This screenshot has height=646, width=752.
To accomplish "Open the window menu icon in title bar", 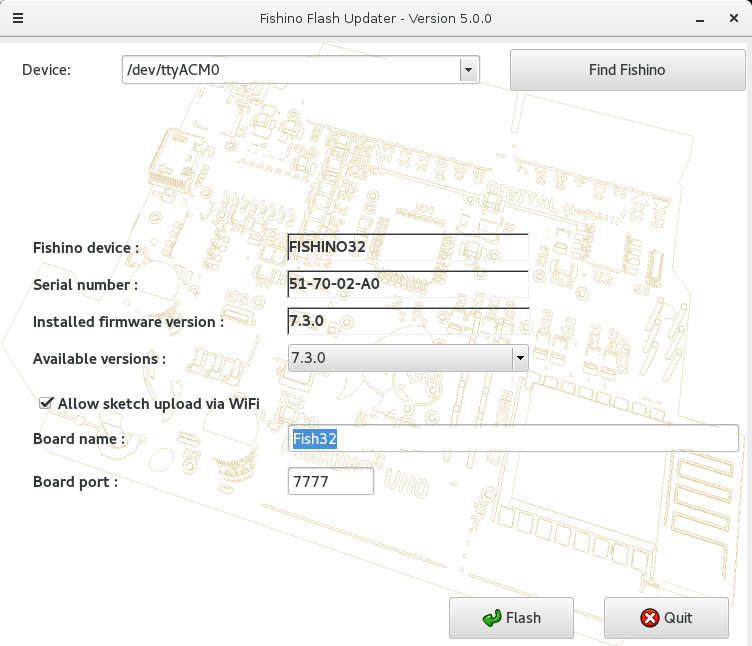I will point(17,18).
